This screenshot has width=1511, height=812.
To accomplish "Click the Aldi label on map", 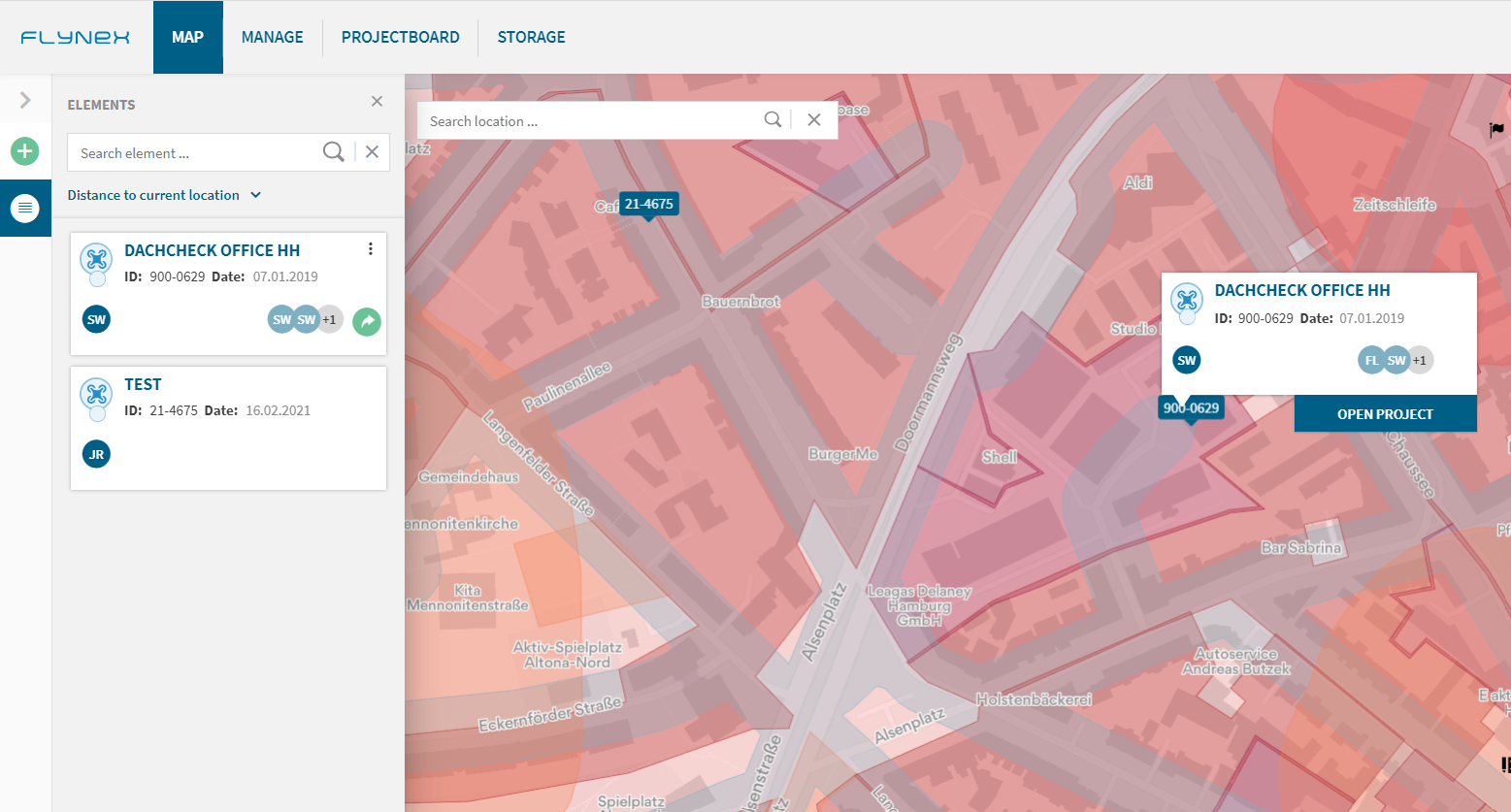I will pyautogui.click(x=1137, y=183).
